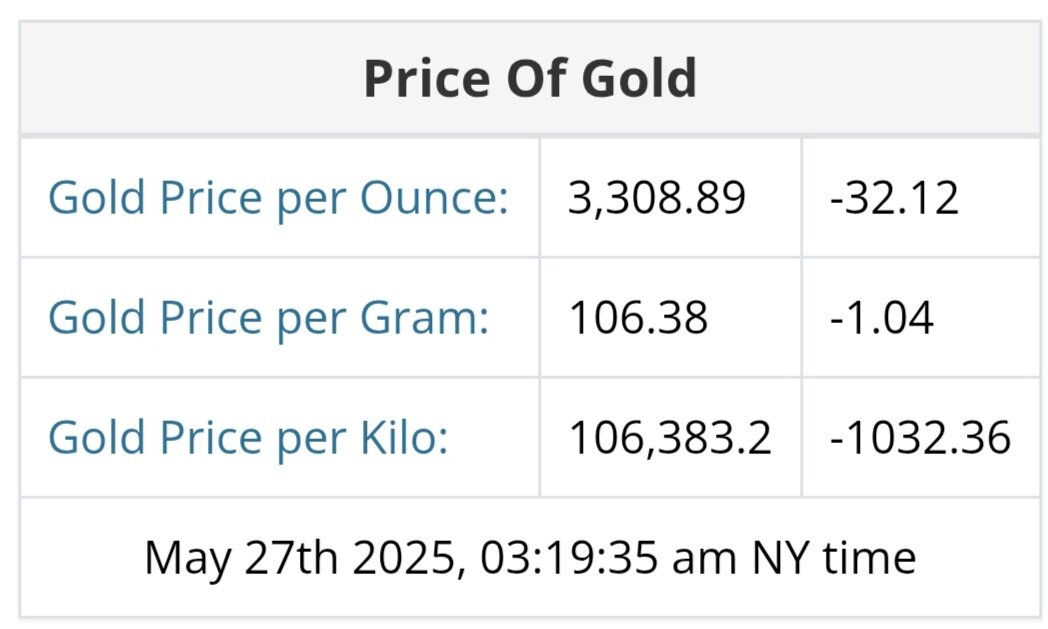Click the 3,308.89 ounce price value
This screenshot has width=1048, height=629.
(657, 198)
